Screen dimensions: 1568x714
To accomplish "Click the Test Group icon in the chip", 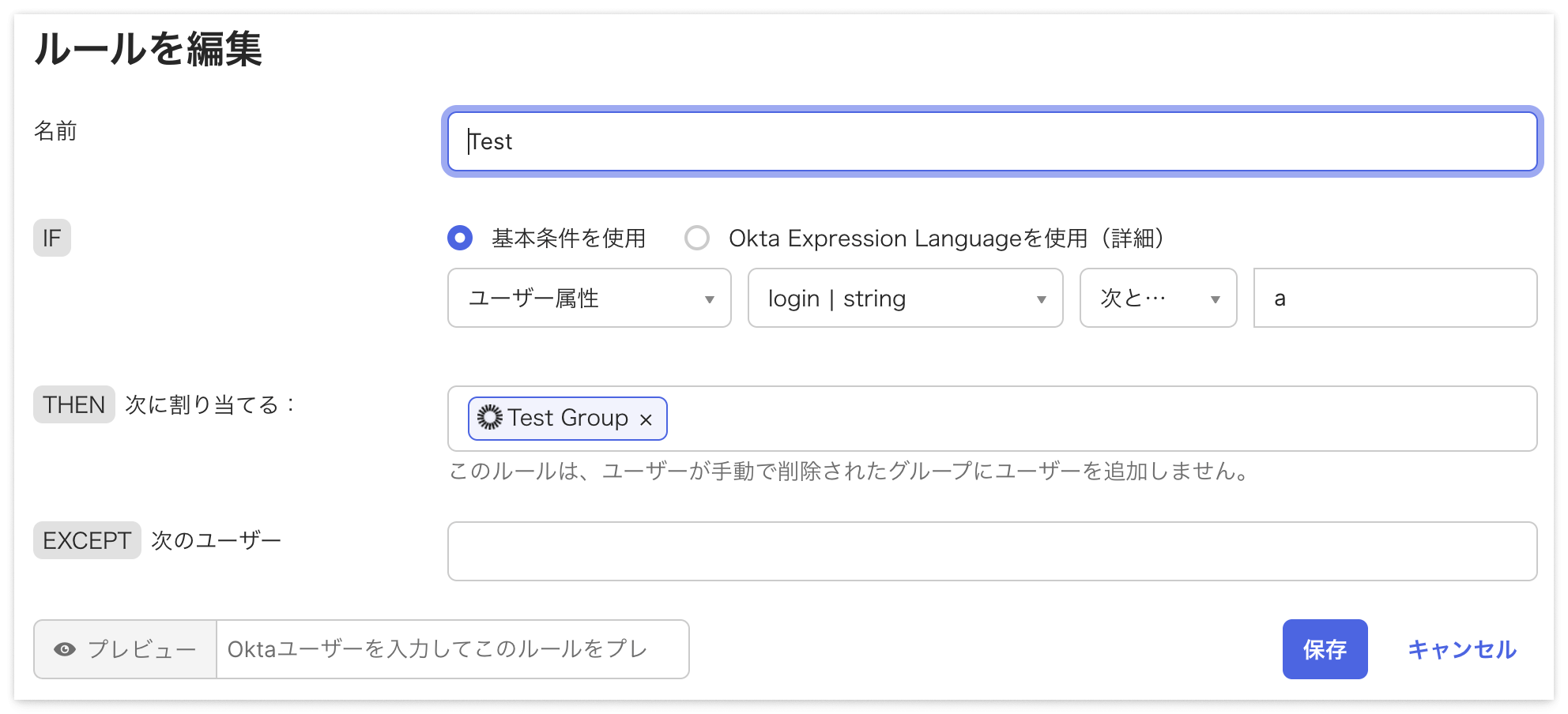I will pyautogui.click(x=490, y=417).
